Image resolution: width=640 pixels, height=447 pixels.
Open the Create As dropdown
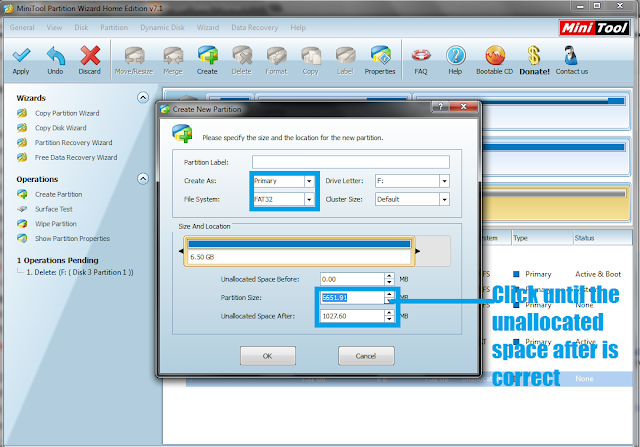[x=309, y=181]
